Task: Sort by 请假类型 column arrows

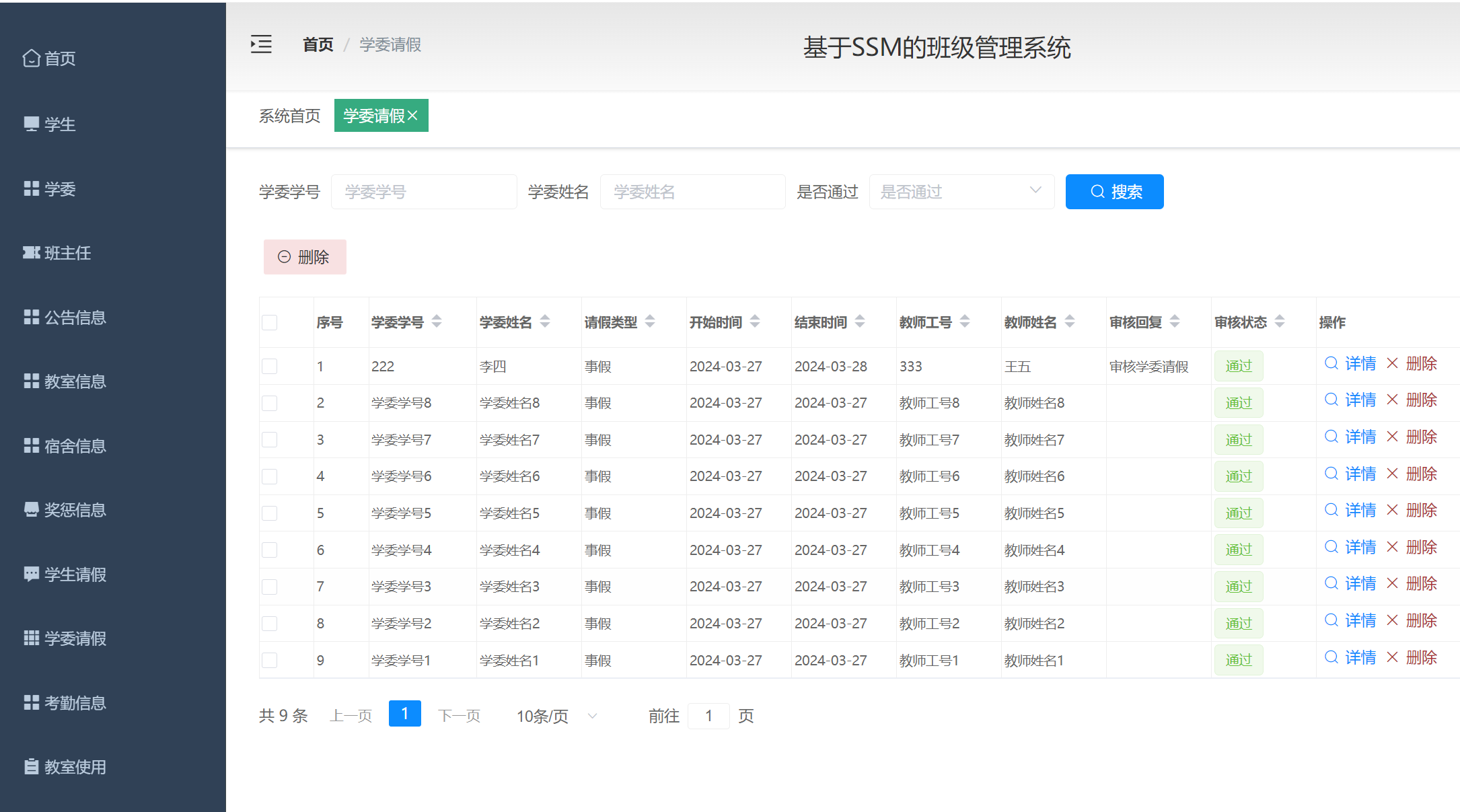Action: pyautogui.click(x=650, y=322)
